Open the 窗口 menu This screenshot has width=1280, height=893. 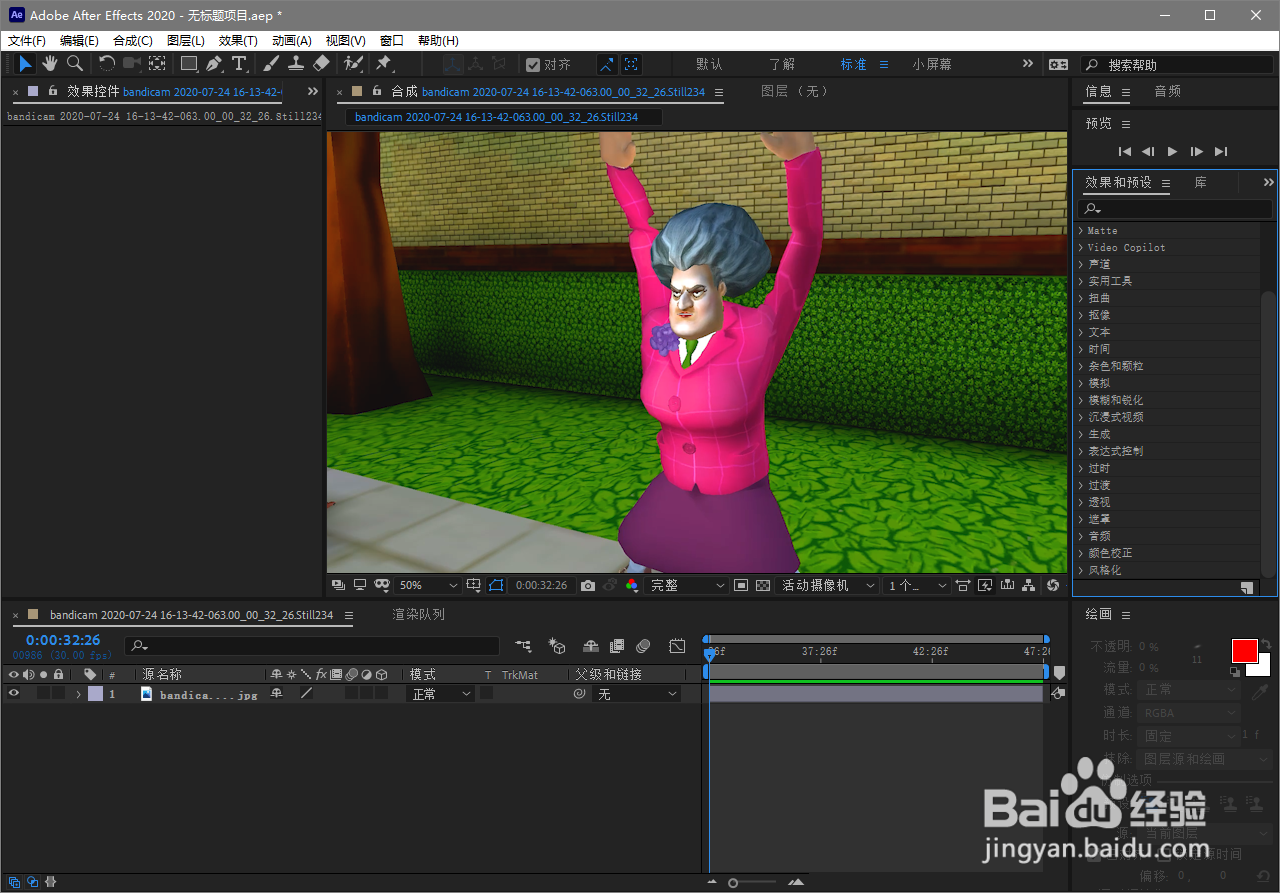[x=392, y=41]
